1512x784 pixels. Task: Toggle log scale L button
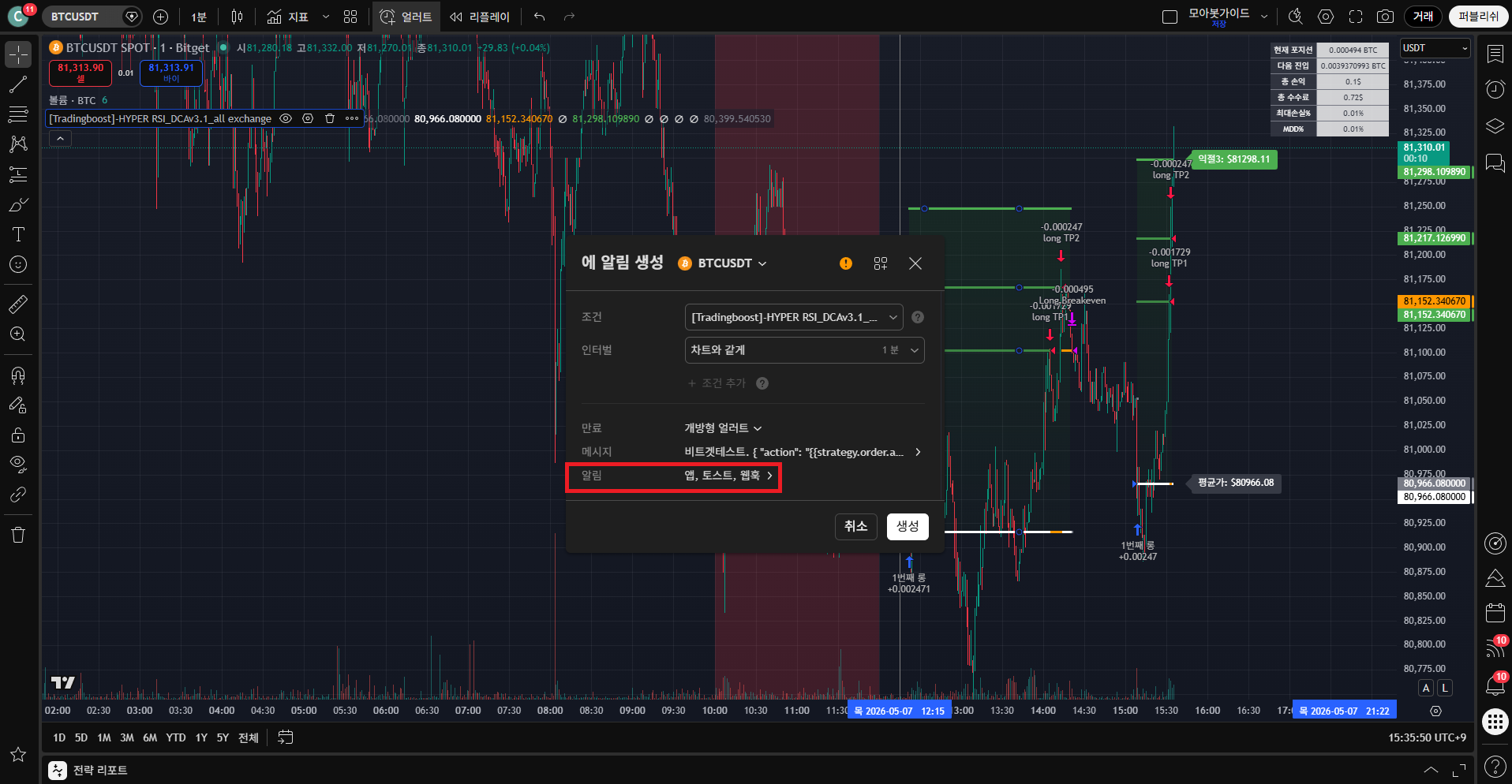[x=1445, y=688]
